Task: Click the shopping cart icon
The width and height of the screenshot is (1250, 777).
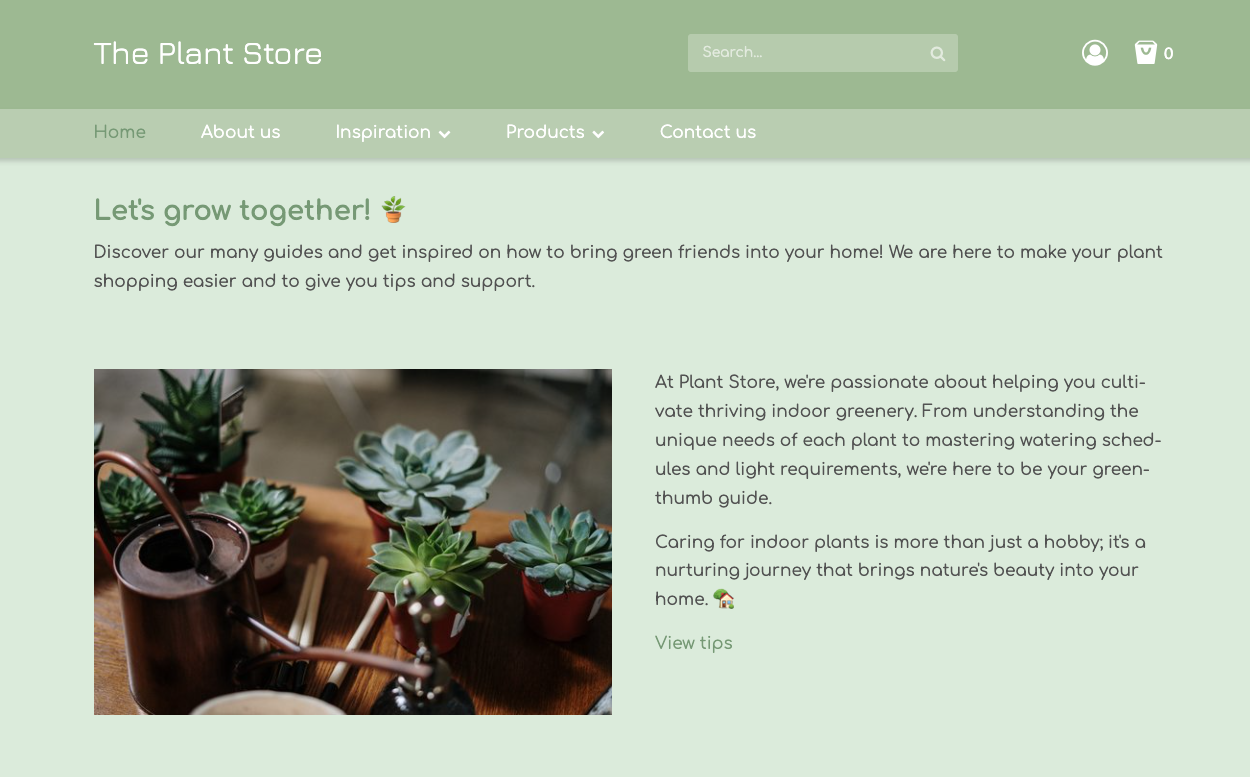Action: point(1145,53)
